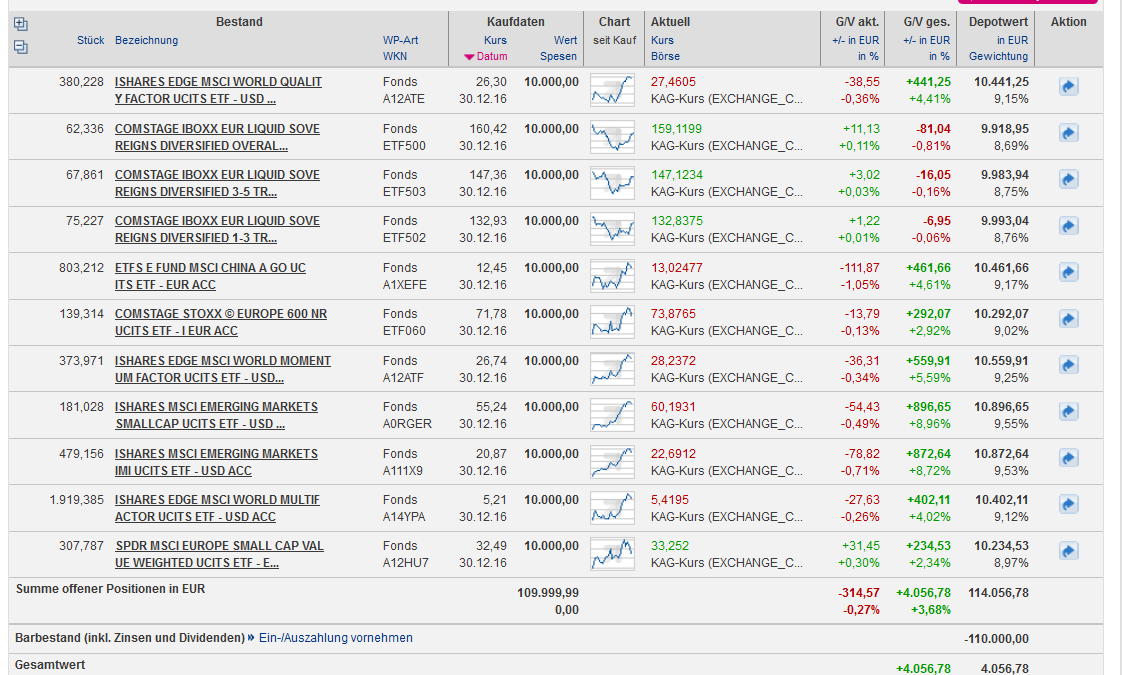Sort by Bezeichnung column header
Screen dimensions: 1122x675
pos(146,40)
